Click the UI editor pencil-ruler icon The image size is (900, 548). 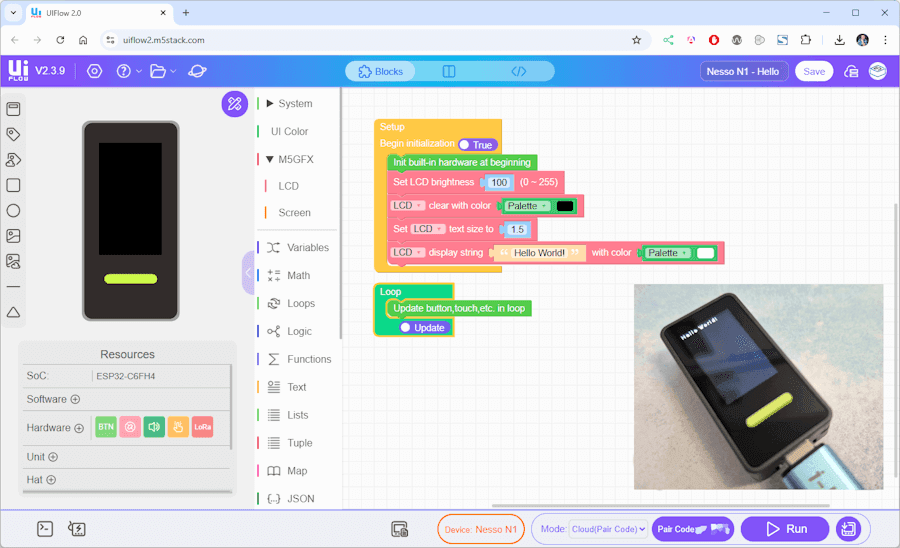pos(234,103)
